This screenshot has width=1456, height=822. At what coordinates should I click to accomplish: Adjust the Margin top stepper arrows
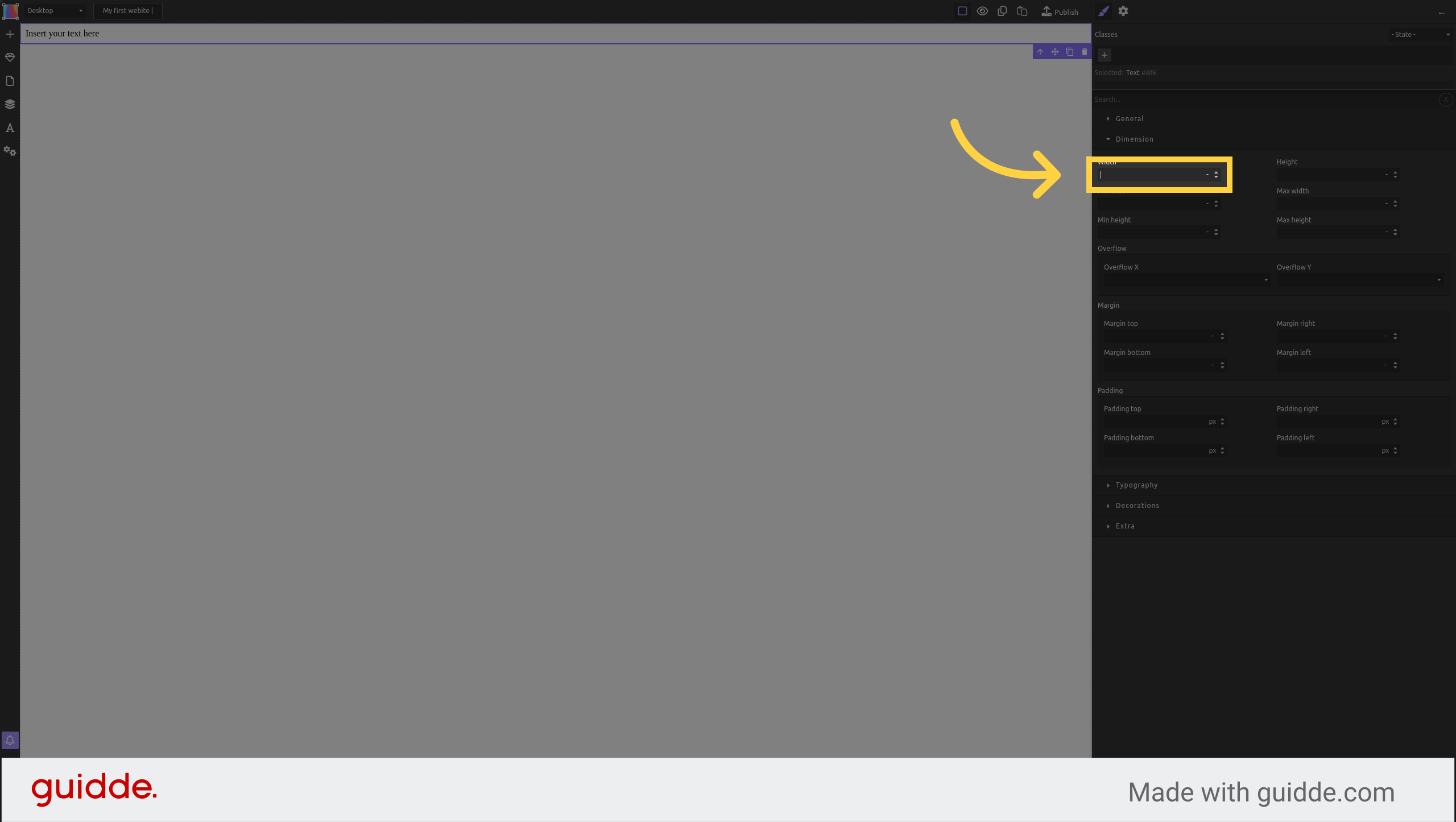(x=1222, y=336)
